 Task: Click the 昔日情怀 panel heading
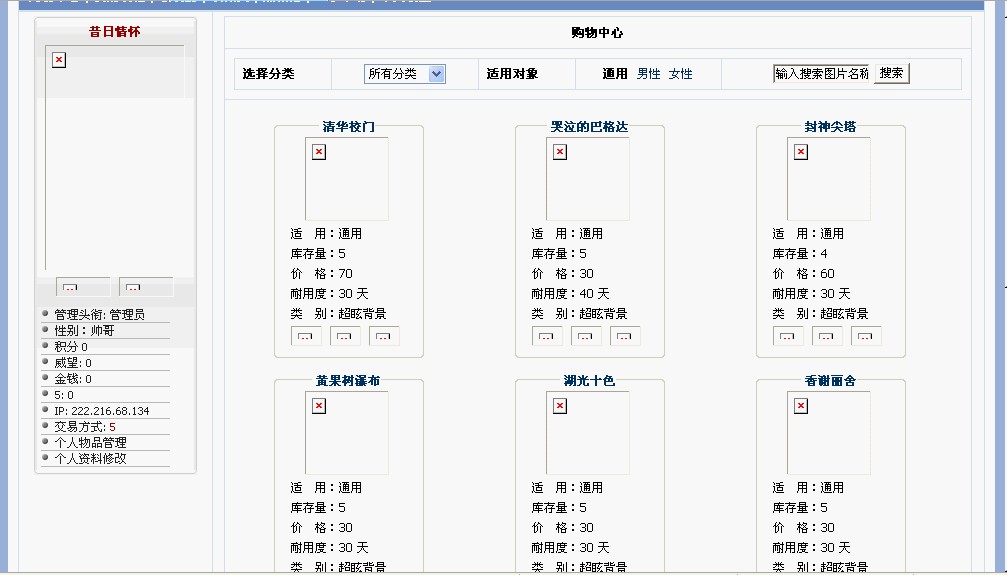[x=114, y=31]
